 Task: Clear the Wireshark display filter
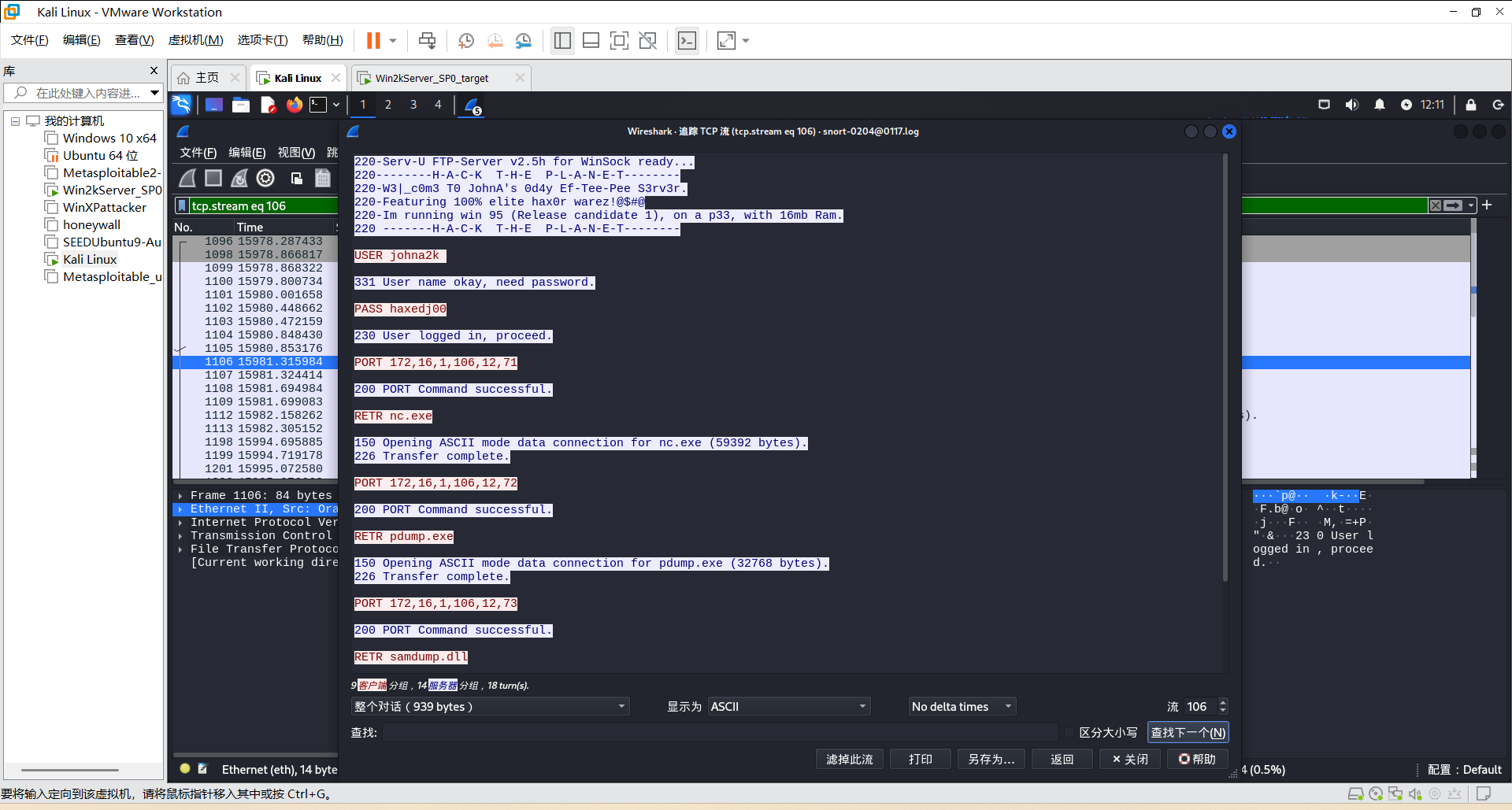[1436, 205]
